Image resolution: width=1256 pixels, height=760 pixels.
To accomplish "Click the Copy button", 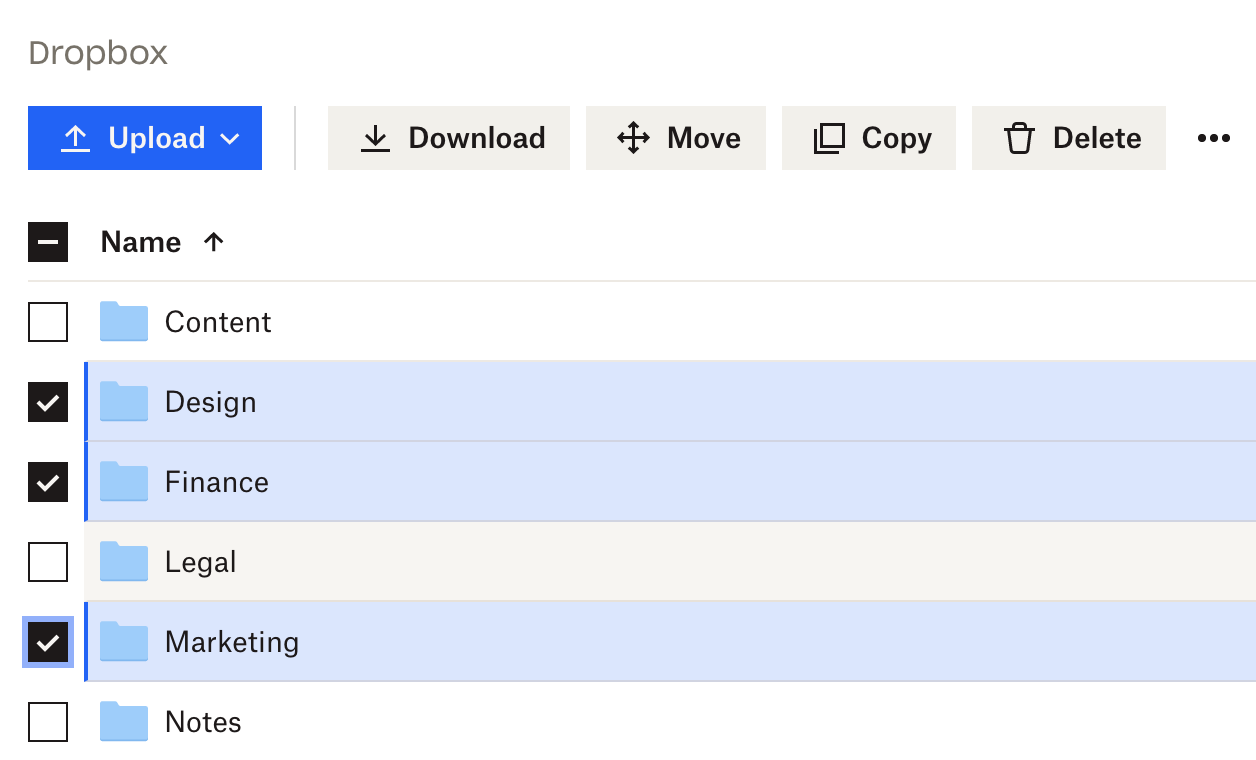I will 869,138.
